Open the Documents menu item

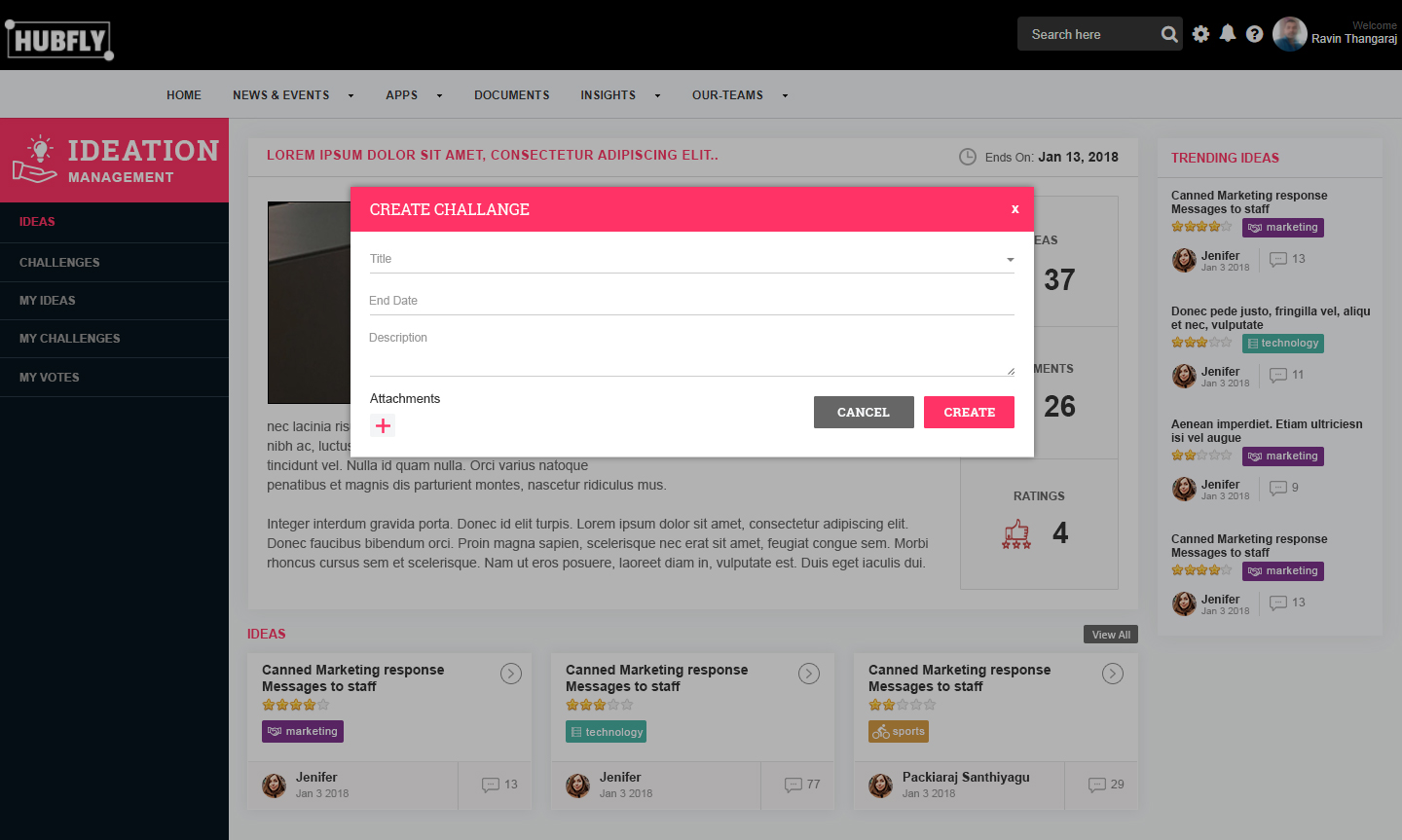(512, 95)
